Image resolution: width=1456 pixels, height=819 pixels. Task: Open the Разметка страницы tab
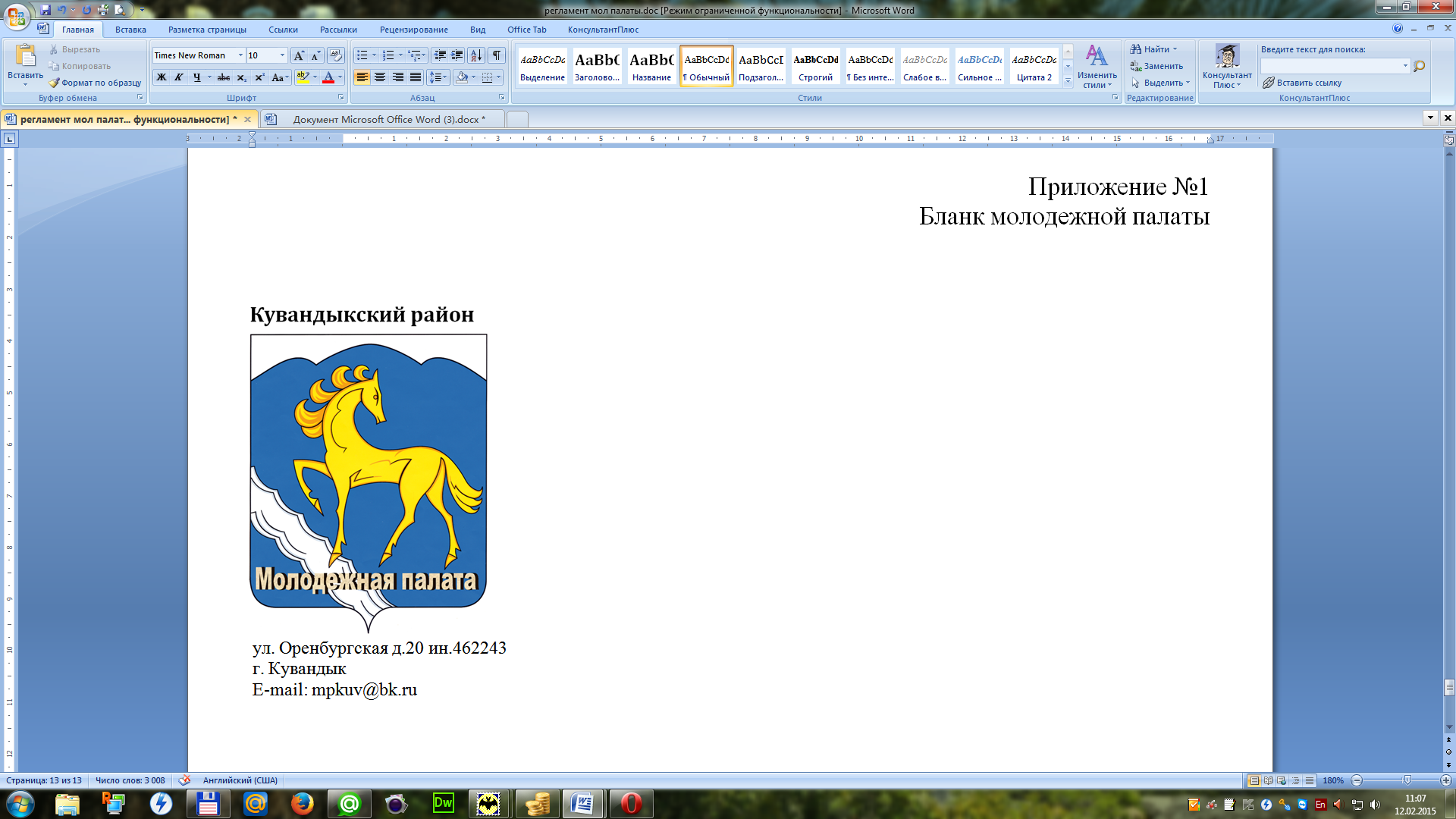click(x=207, y=30)
